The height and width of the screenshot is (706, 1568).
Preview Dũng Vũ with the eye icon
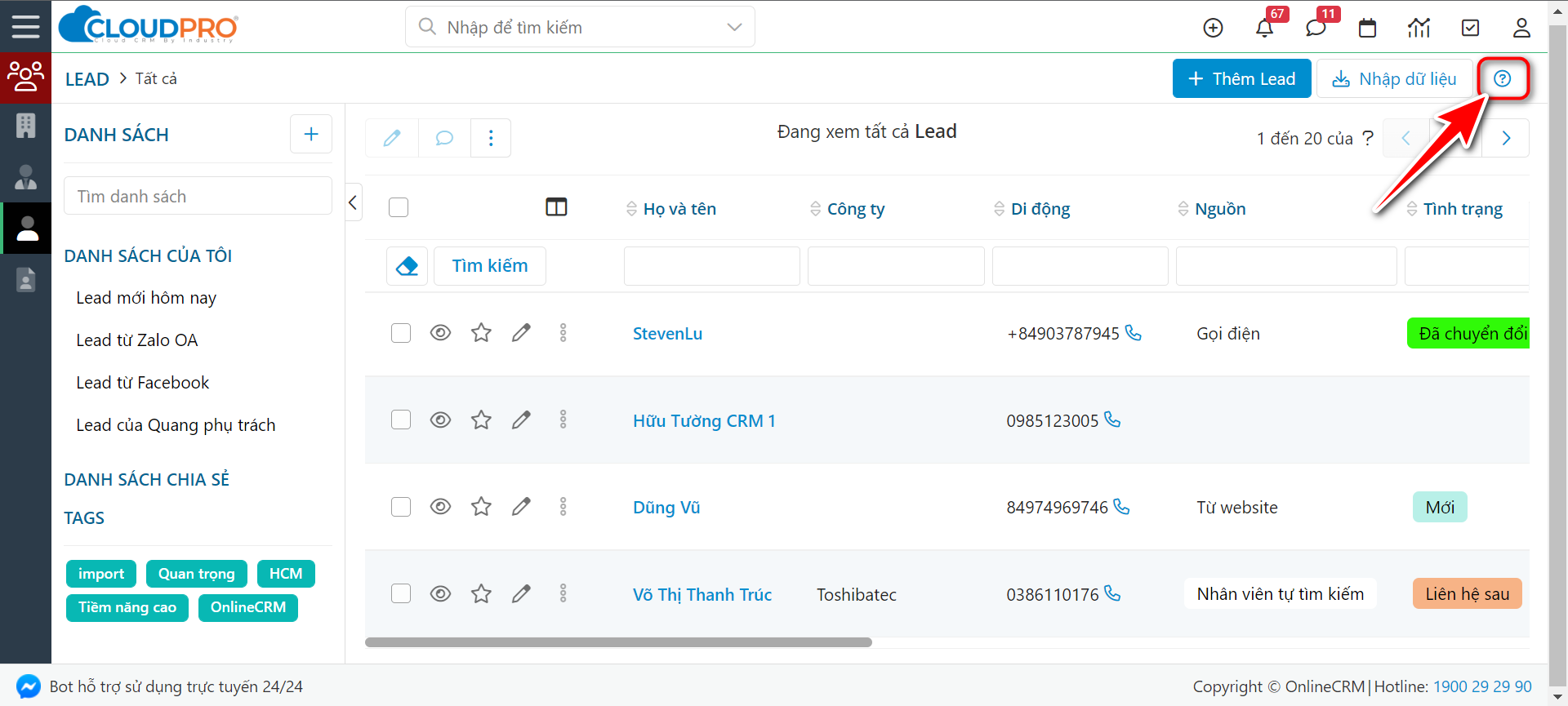pos(440,507)
